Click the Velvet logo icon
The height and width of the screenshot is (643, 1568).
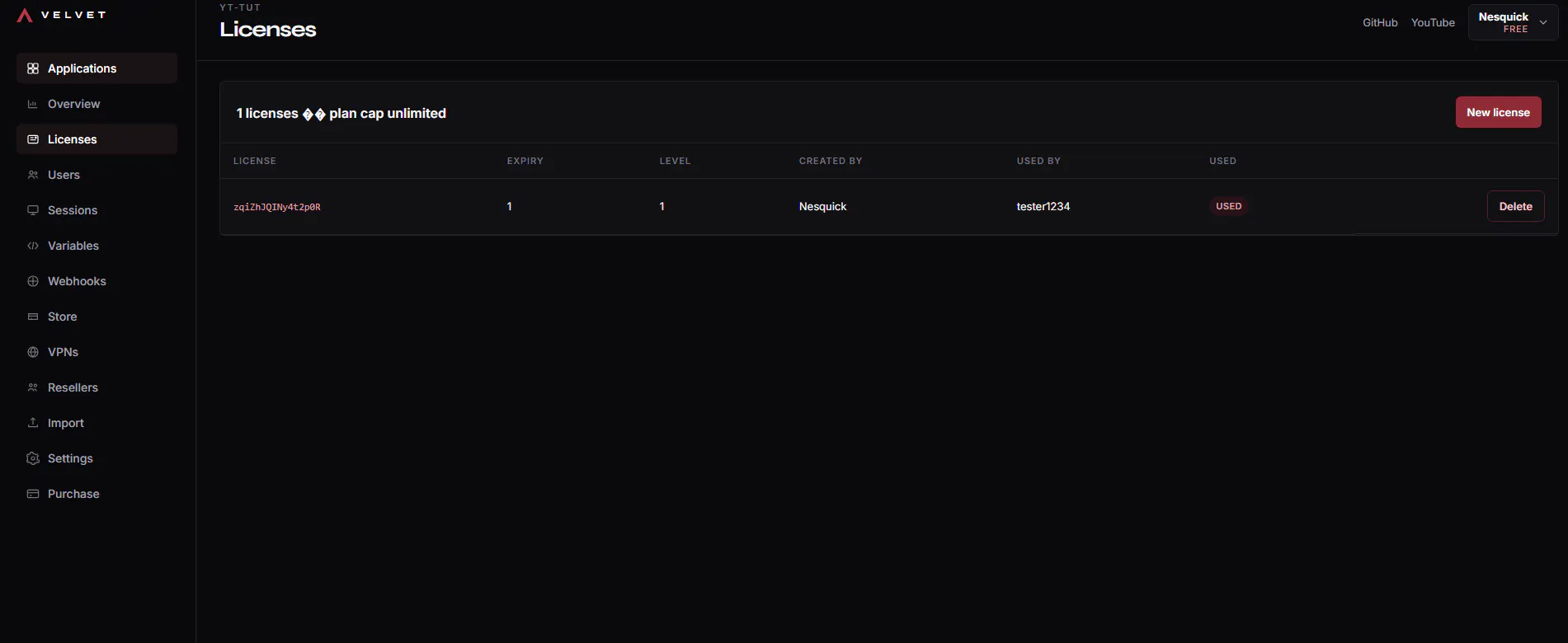25,15
